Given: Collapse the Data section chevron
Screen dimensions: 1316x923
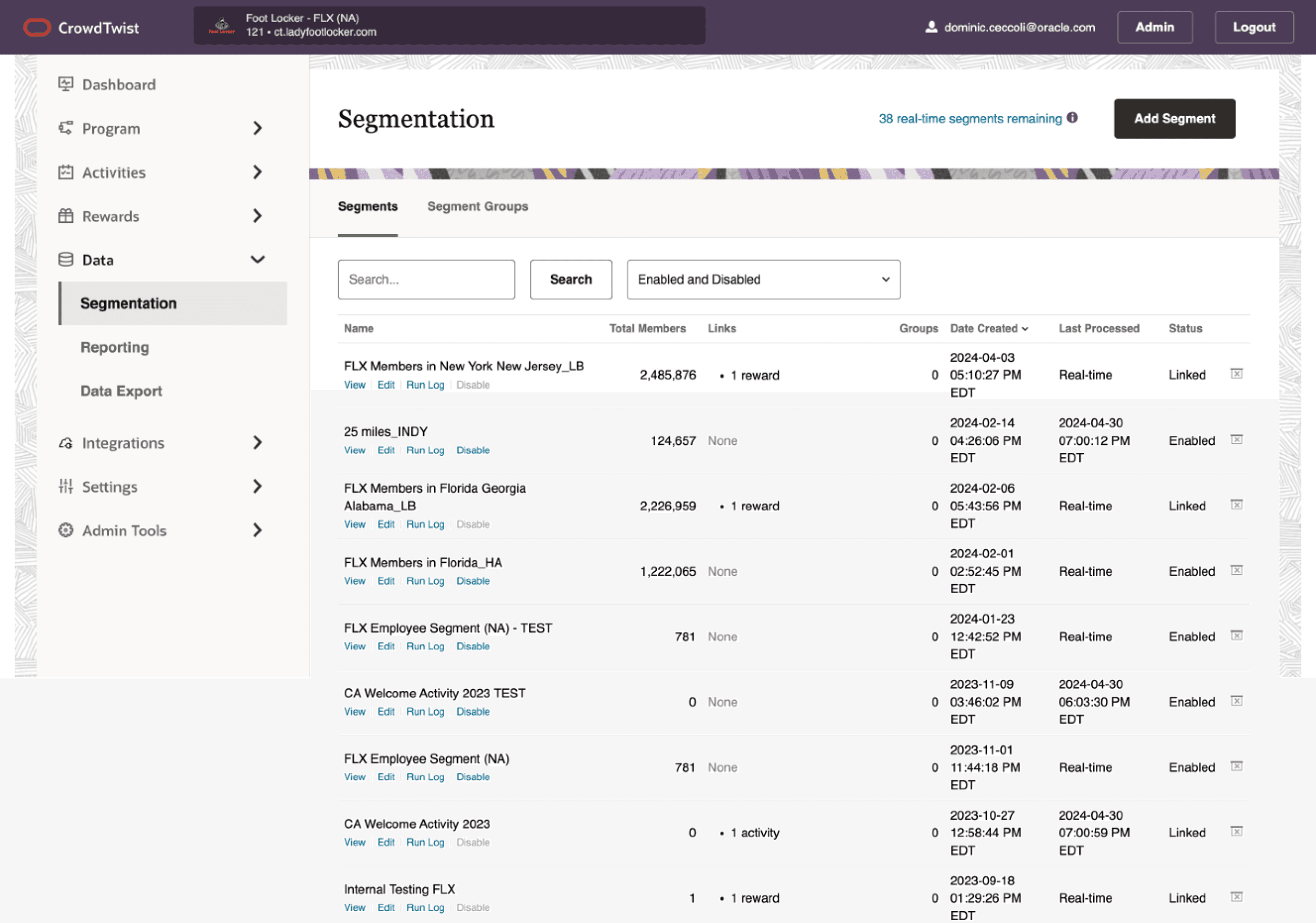Looking at the screenshot, I should pyautogui.click(x=258, y=260).
